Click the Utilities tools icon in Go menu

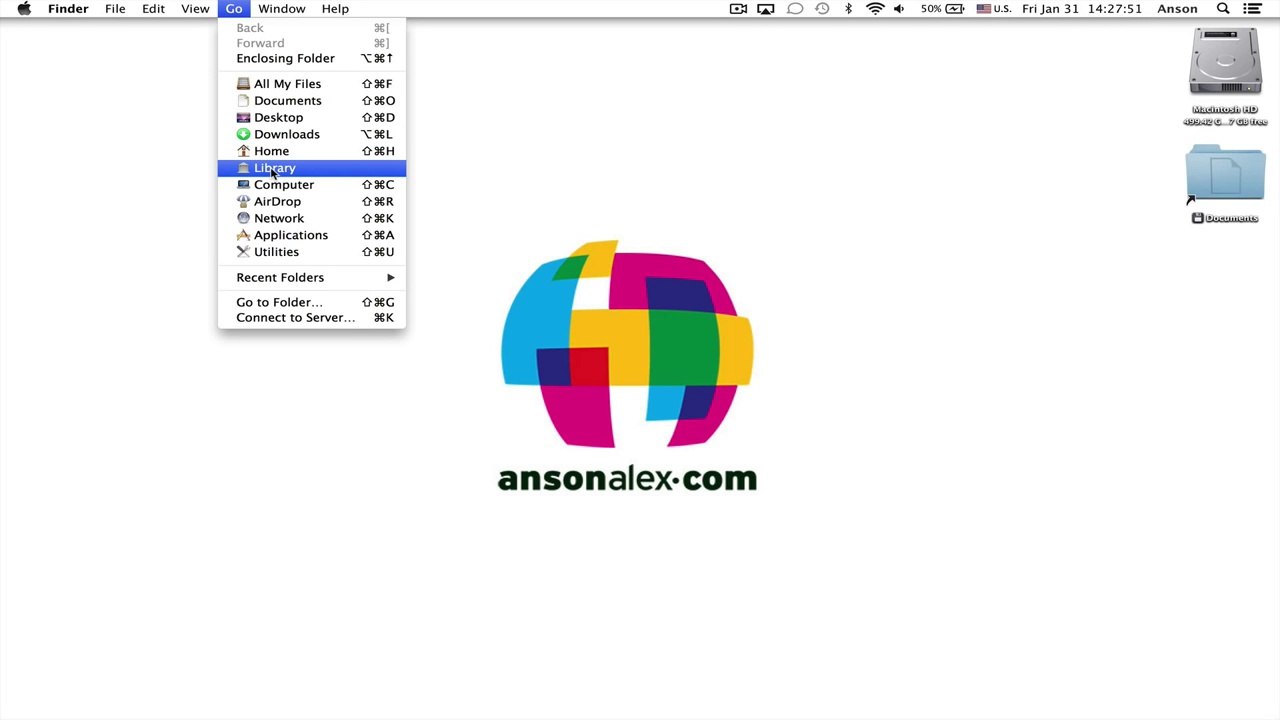[x=243, y=252]
